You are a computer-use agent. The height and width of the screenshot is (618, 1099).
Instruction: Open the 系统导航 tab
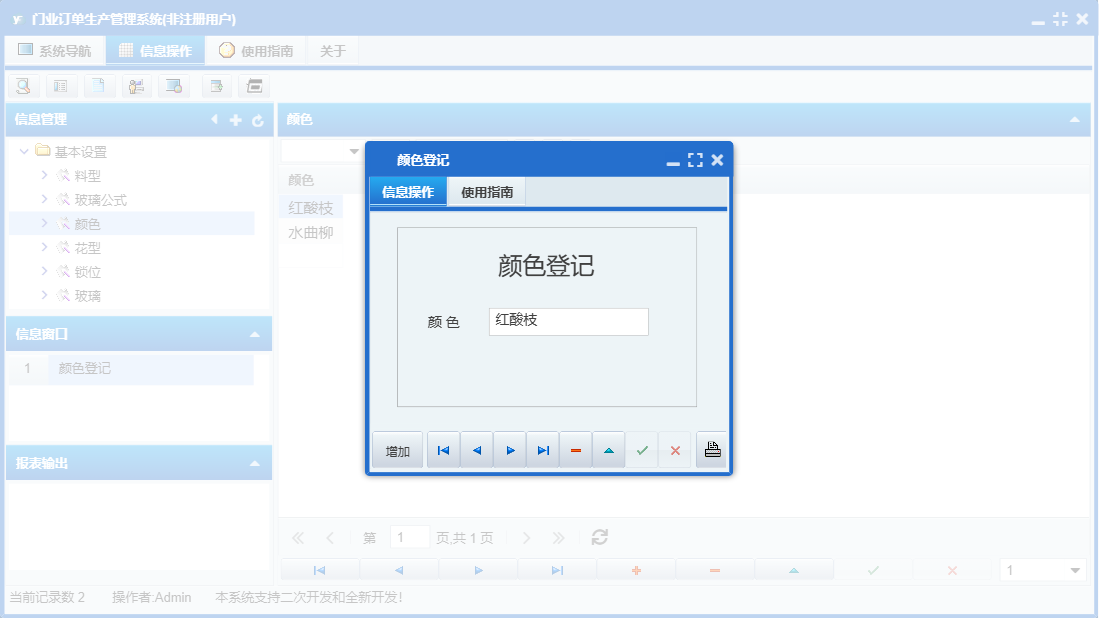tap(55, 49)
